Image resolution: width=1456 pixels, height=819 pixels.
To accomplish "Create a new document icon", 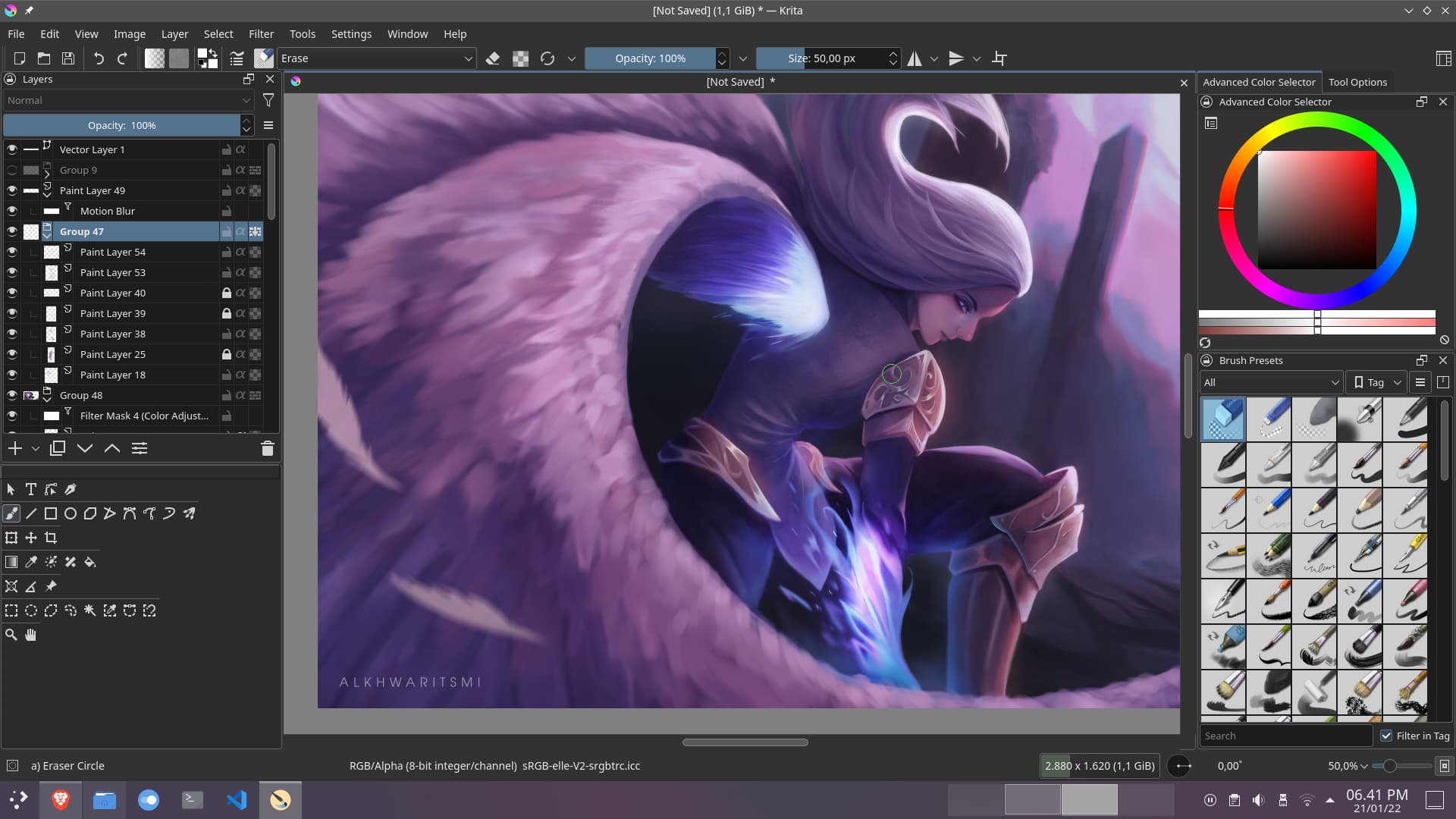I will [x=20, y=58].
